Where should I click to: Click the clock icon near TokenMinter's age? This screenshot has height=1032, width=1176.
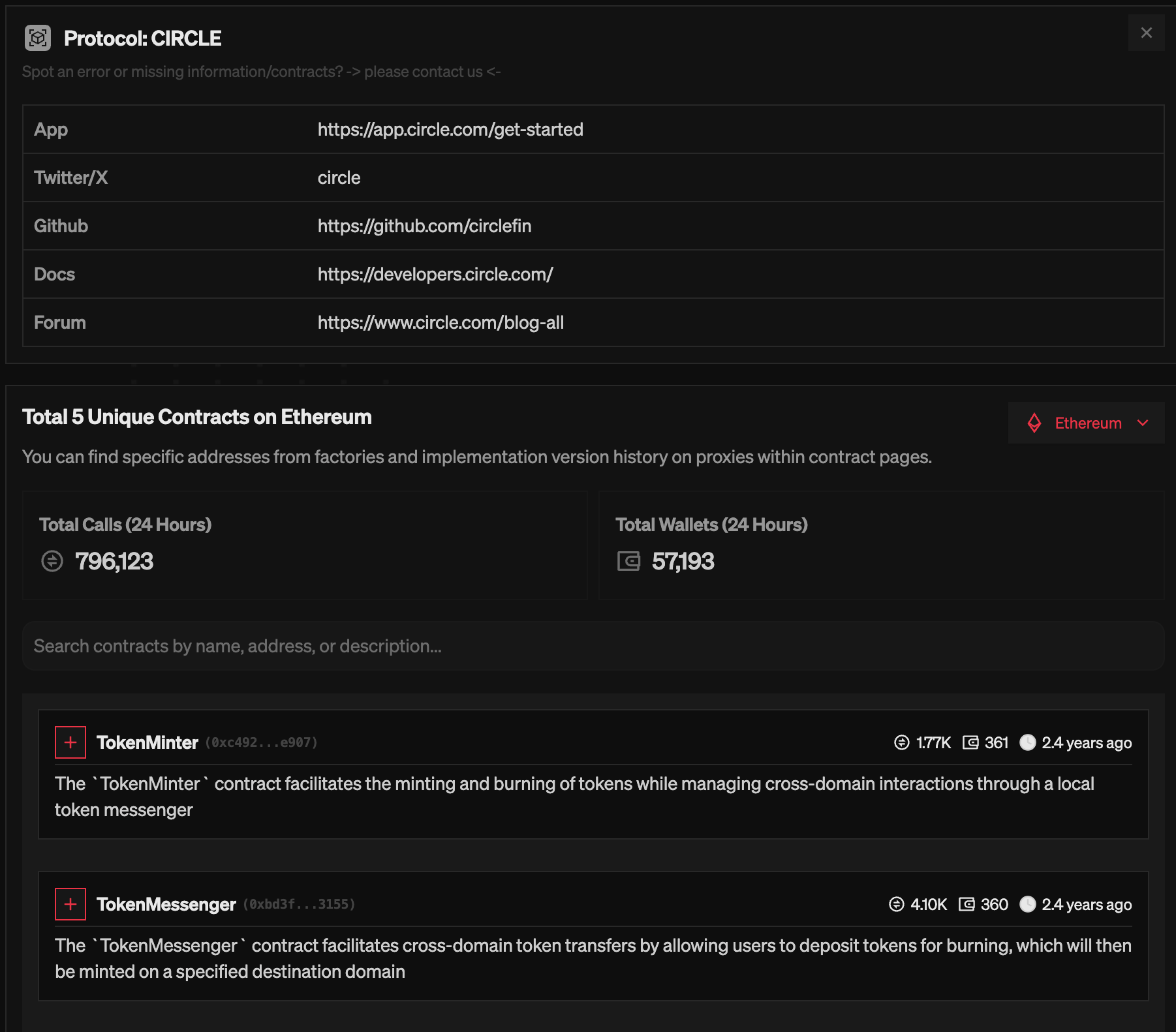pyautogui.click(x=1029, y=742)
